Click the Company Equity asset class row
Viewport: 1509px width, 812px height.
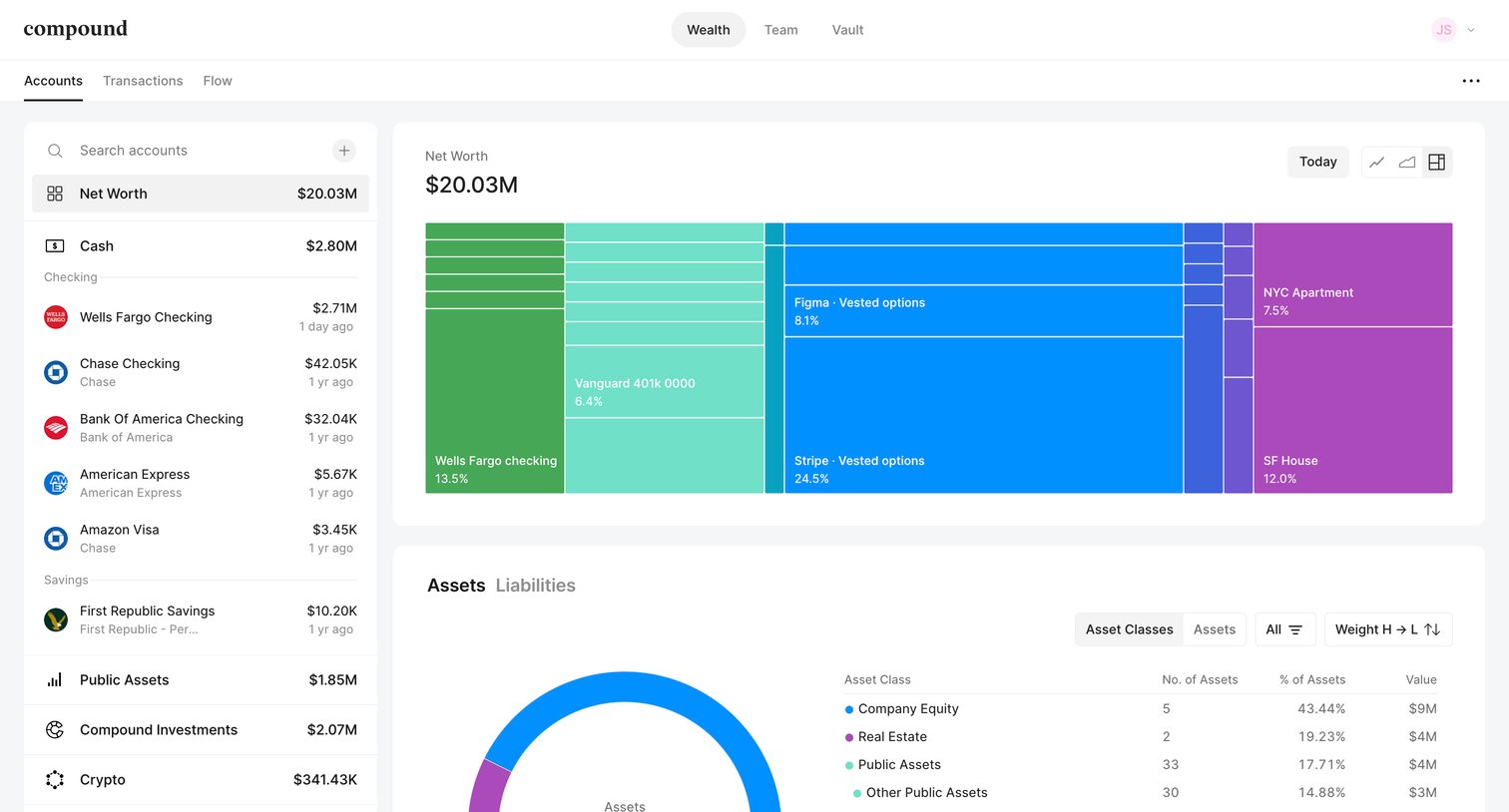coord(1141,709)
